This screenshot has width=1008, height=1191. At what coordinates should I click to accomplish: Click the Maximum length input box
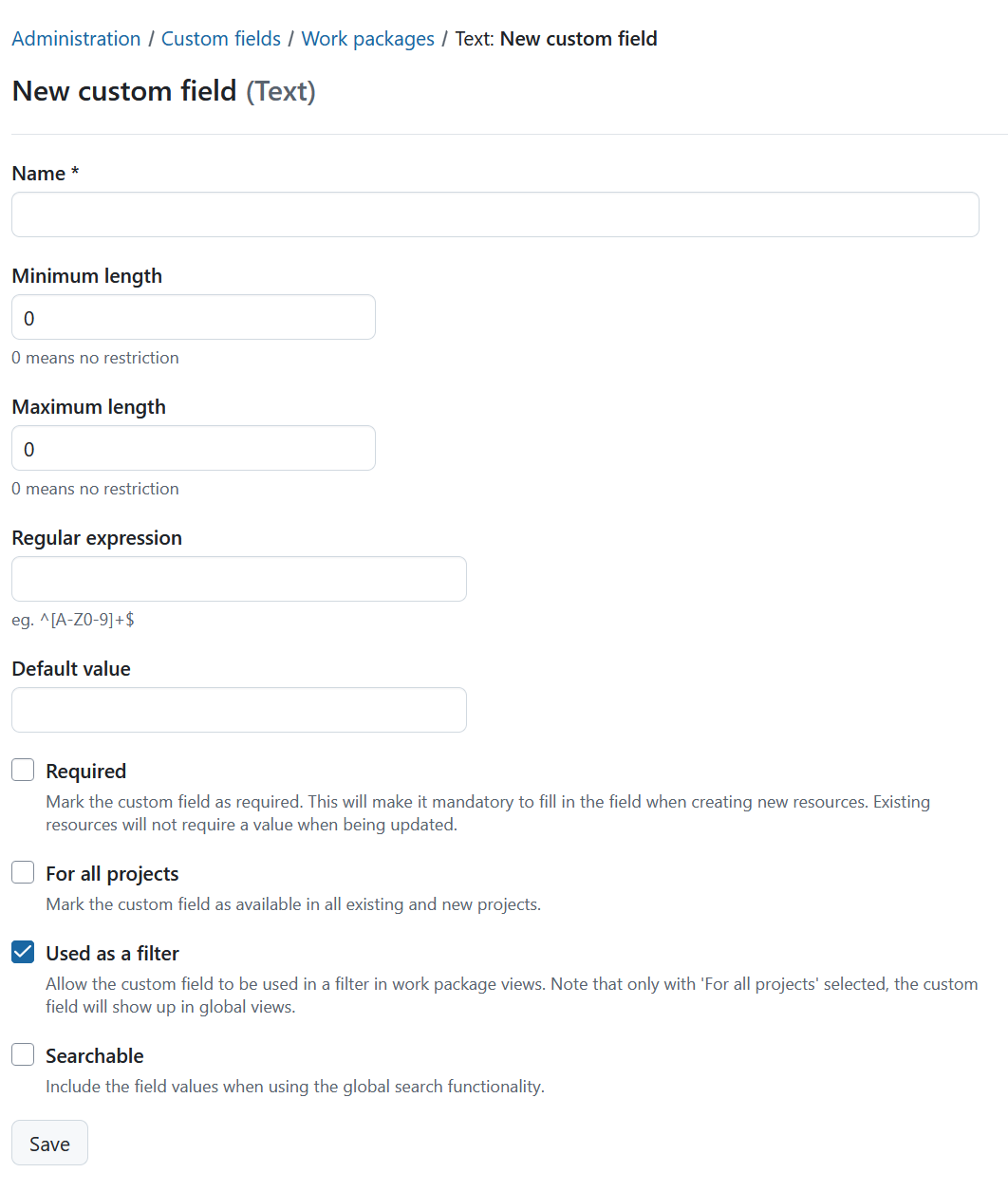pyautogui.click(x=193, y=448)
